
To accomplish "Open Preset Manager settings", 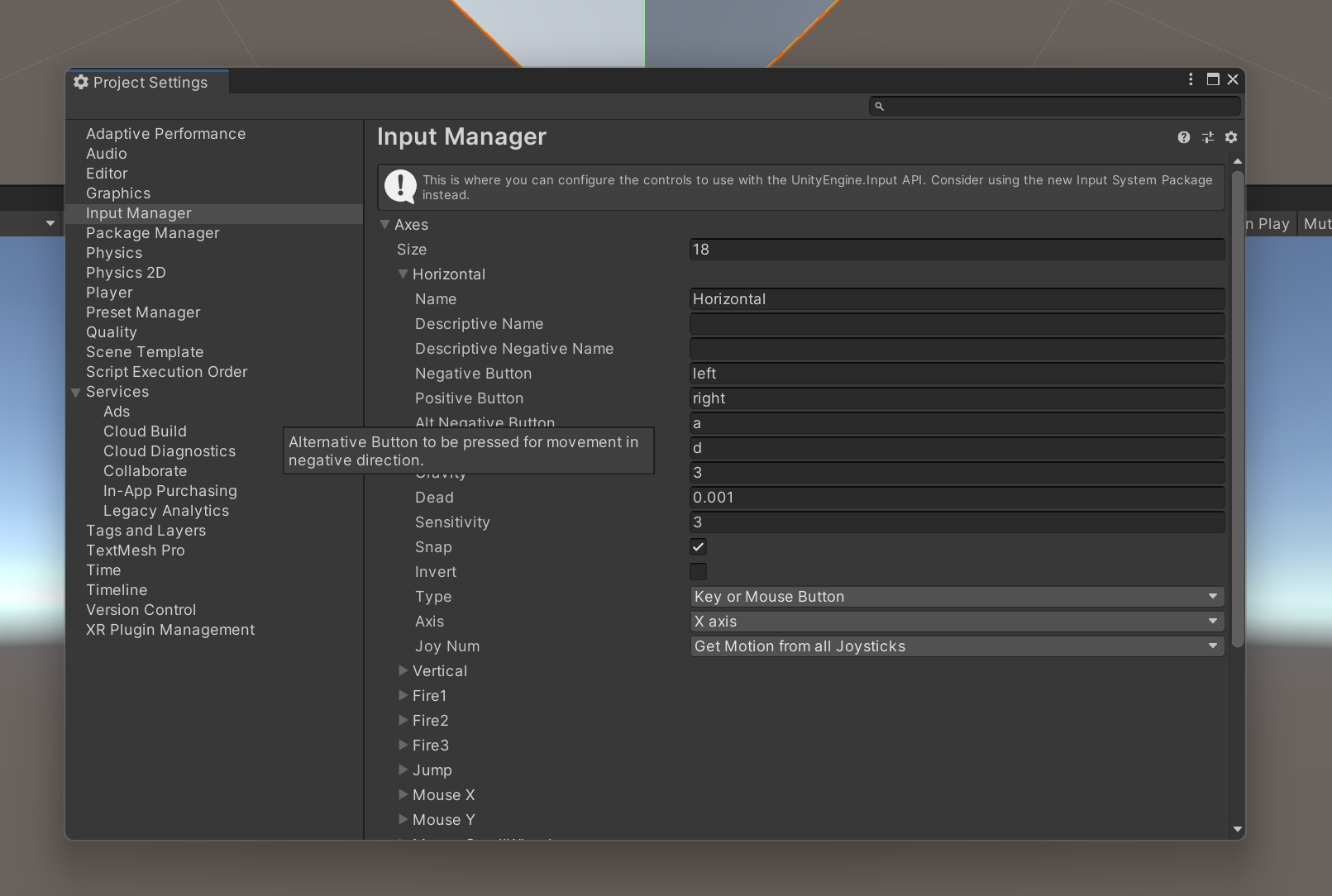I will 143,312.
